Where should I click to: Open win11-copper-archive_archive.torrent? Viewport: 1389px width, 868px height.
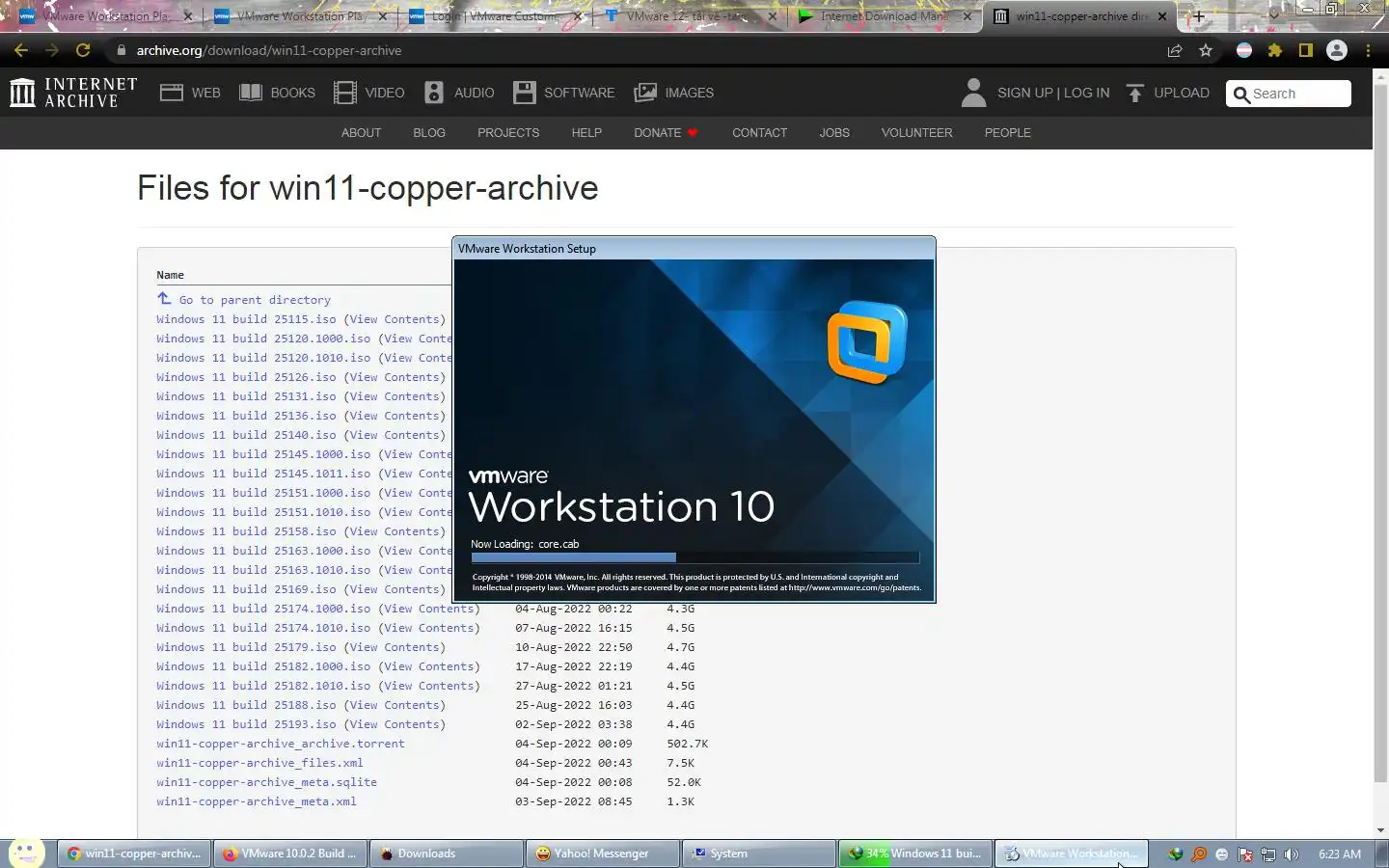pos(281,744)
